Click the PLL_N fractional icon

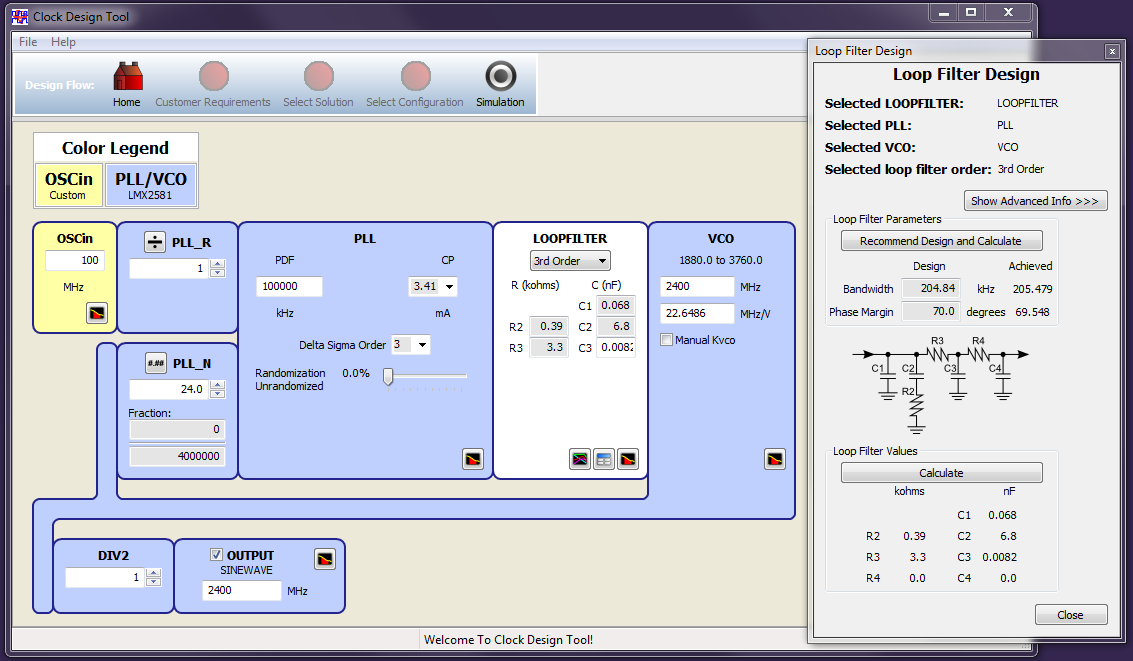(x=156, y=363)
